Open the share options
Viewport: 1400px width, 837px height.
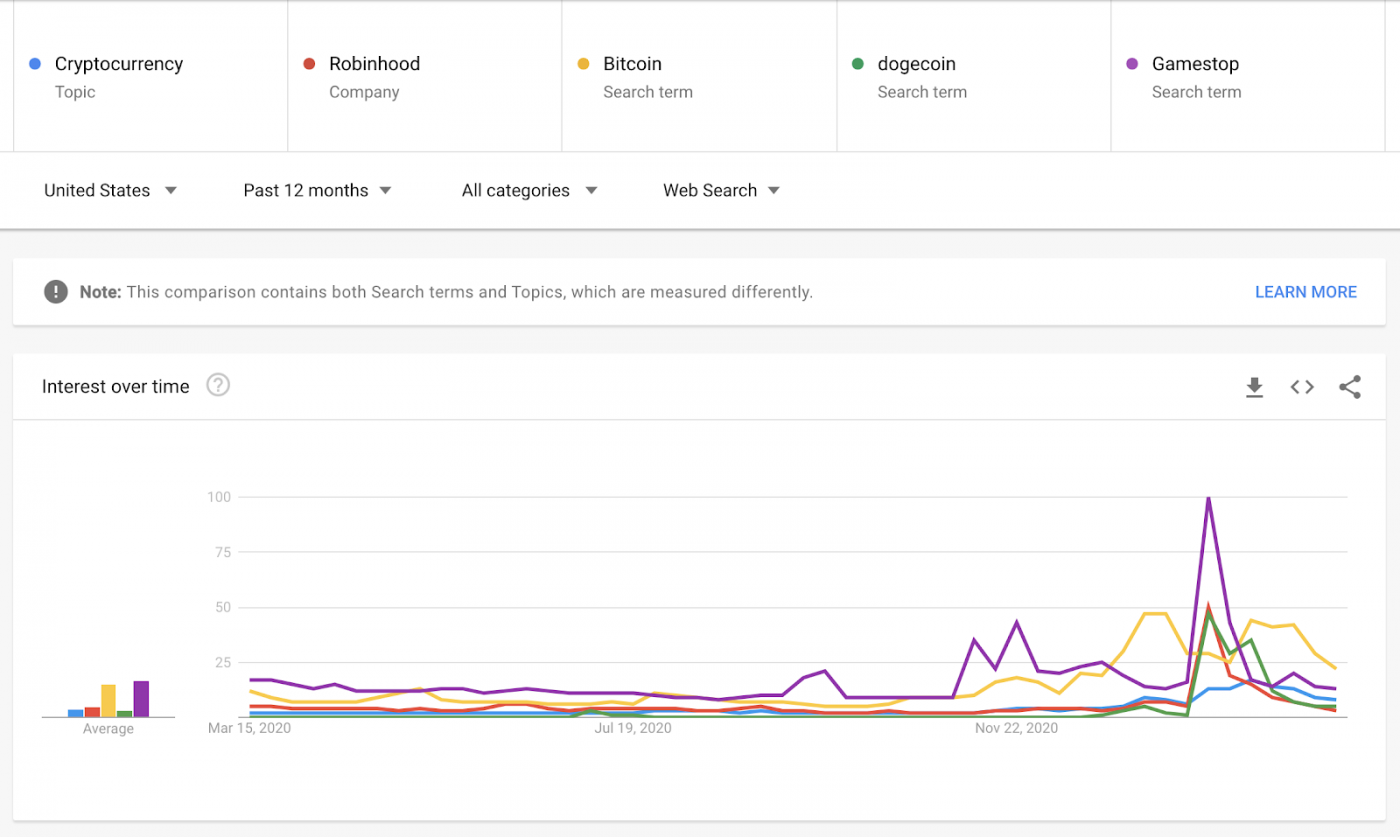click(x=1350, y=386)
